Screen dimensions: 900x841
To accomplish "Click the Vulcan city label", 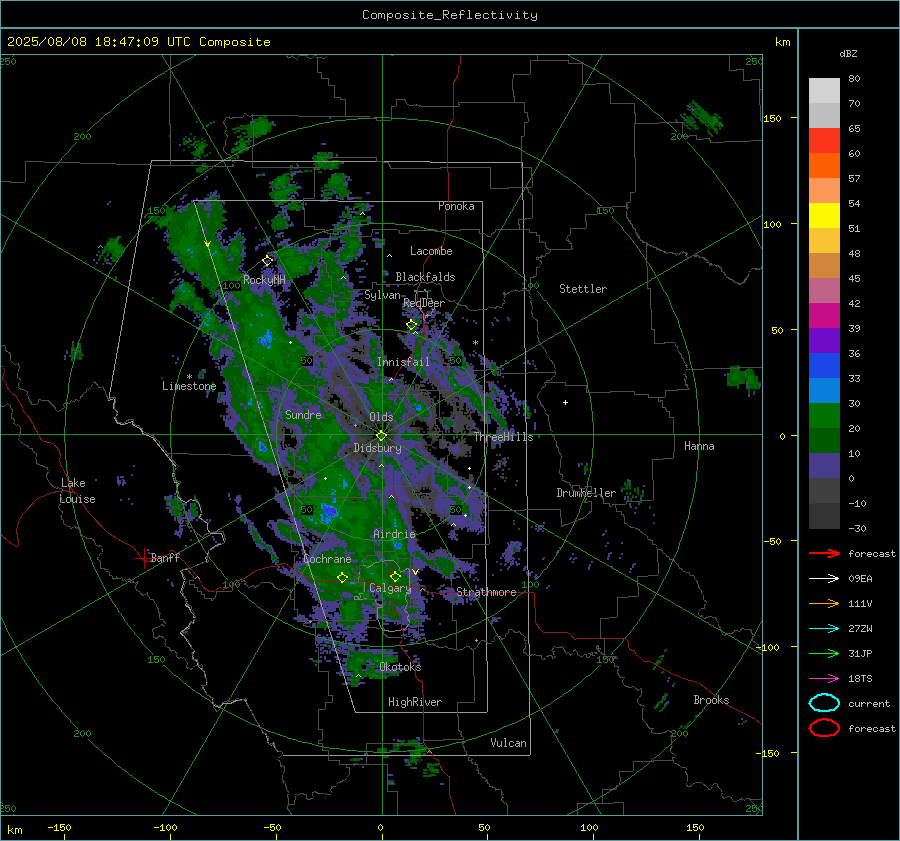I will pyautogui.click(x=508, y=743).
